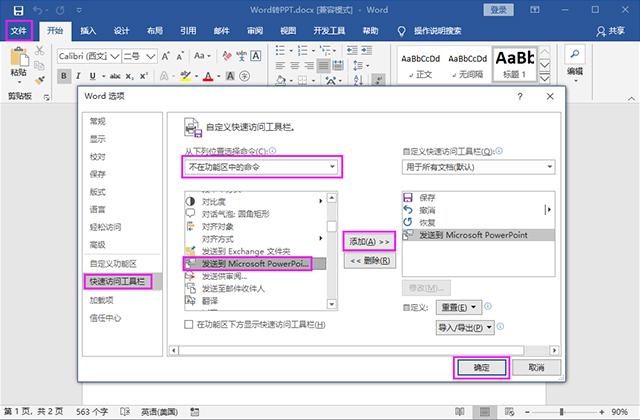Switch to the 插入 ribbon tab

point(88,31)
